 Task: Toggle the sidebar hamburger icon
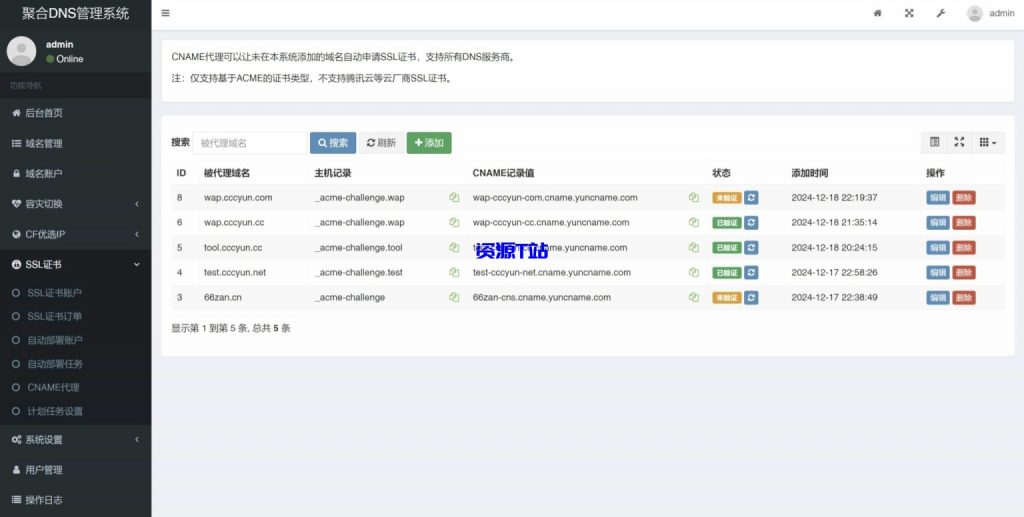tap(165, 13)
